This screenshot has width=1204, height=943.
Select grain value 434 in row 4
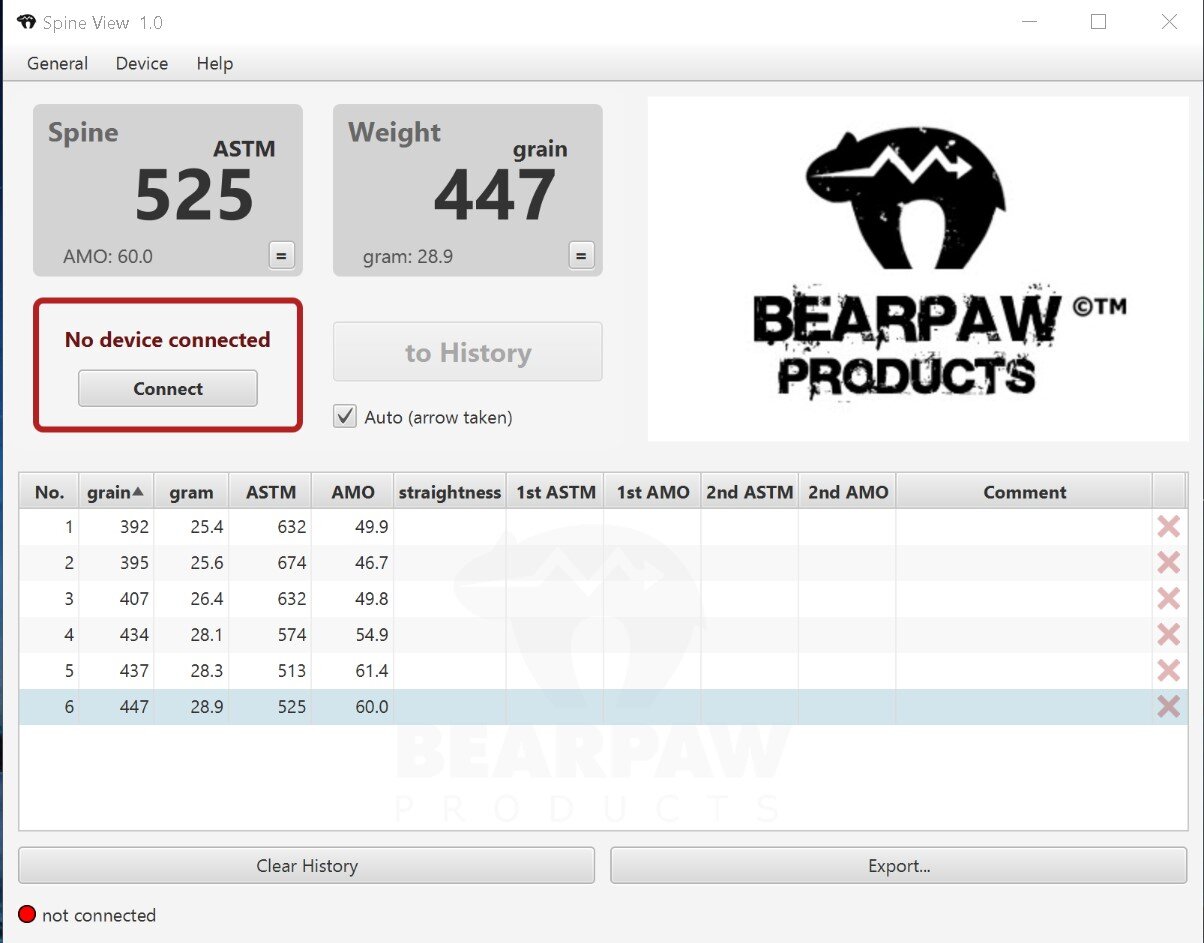pos(132,635)
